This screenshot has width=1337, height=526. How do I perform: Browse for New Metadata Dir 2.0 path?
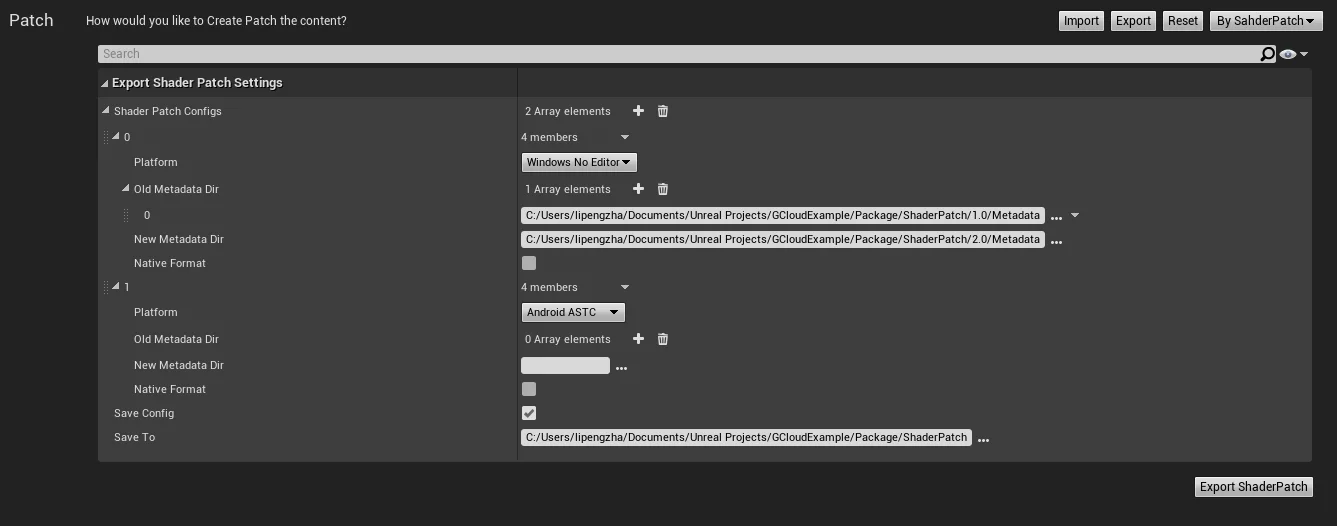[1056, 241]
